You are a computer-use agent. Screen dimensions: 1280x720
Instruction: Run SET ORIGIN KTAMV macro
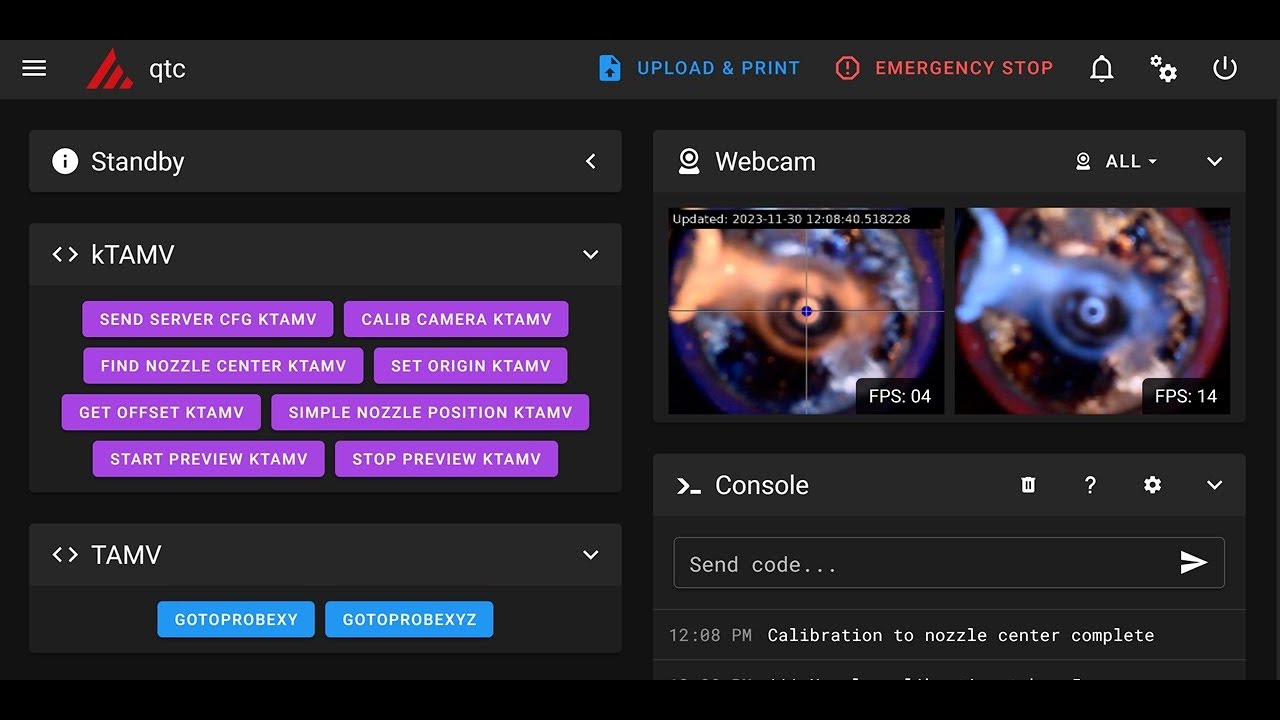click(x=471, y=366)
